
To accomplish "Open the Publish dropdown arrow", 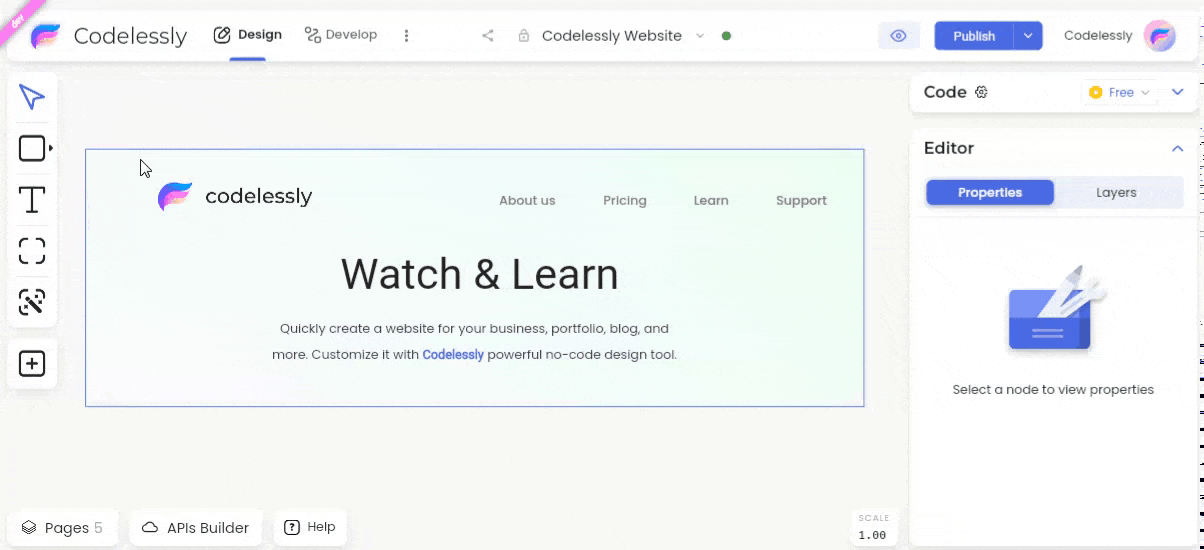I will (x=1028, y=36).
